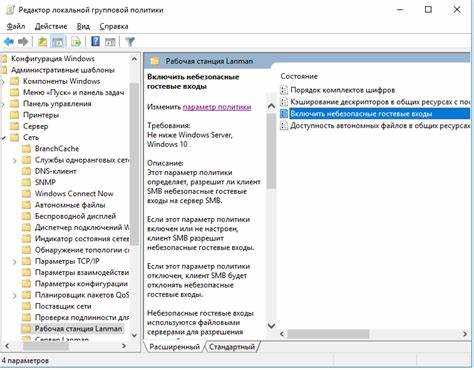Click the folder icon for BranchCache
Screen dimensions: 474x370
coord(26,149)
